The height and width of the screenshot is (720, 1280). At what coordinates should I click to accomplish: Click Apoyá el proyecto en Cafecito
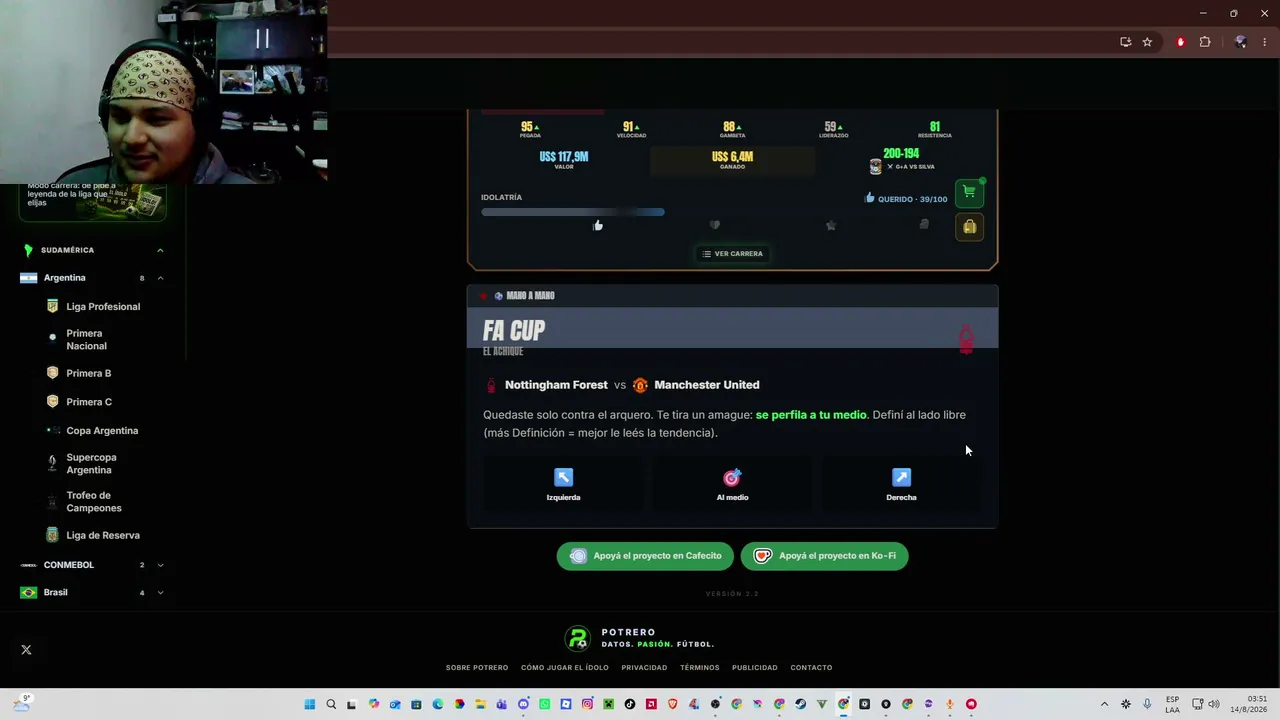(x=645, y=556)
